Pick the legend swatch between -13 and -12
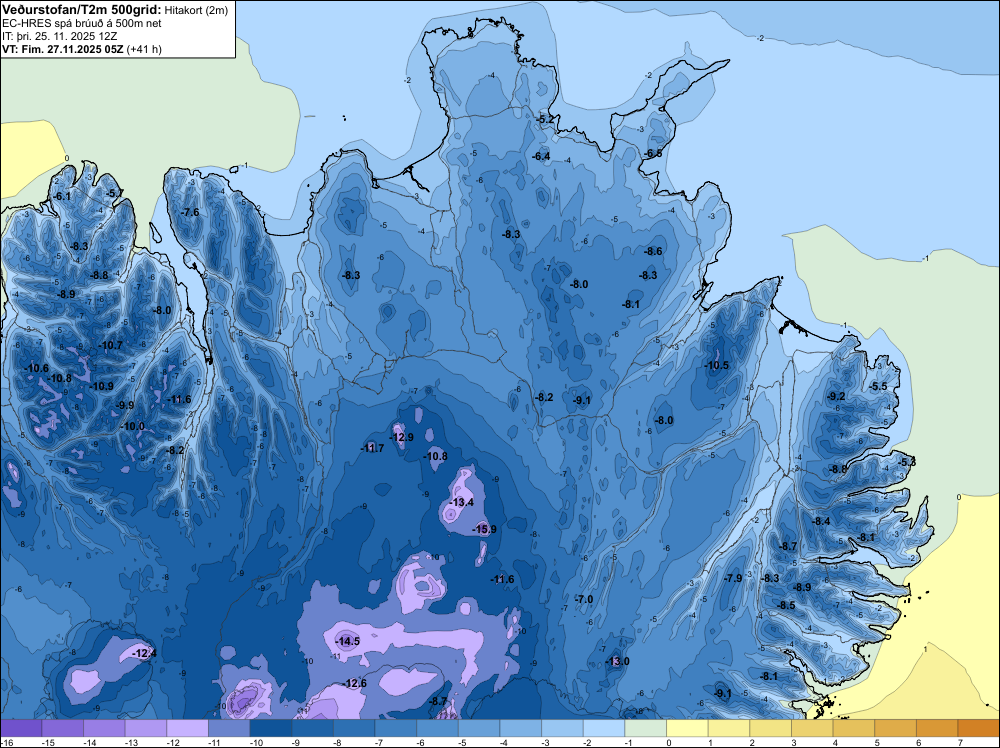Viewport: 1000px width, 748px height. point(146,728)
